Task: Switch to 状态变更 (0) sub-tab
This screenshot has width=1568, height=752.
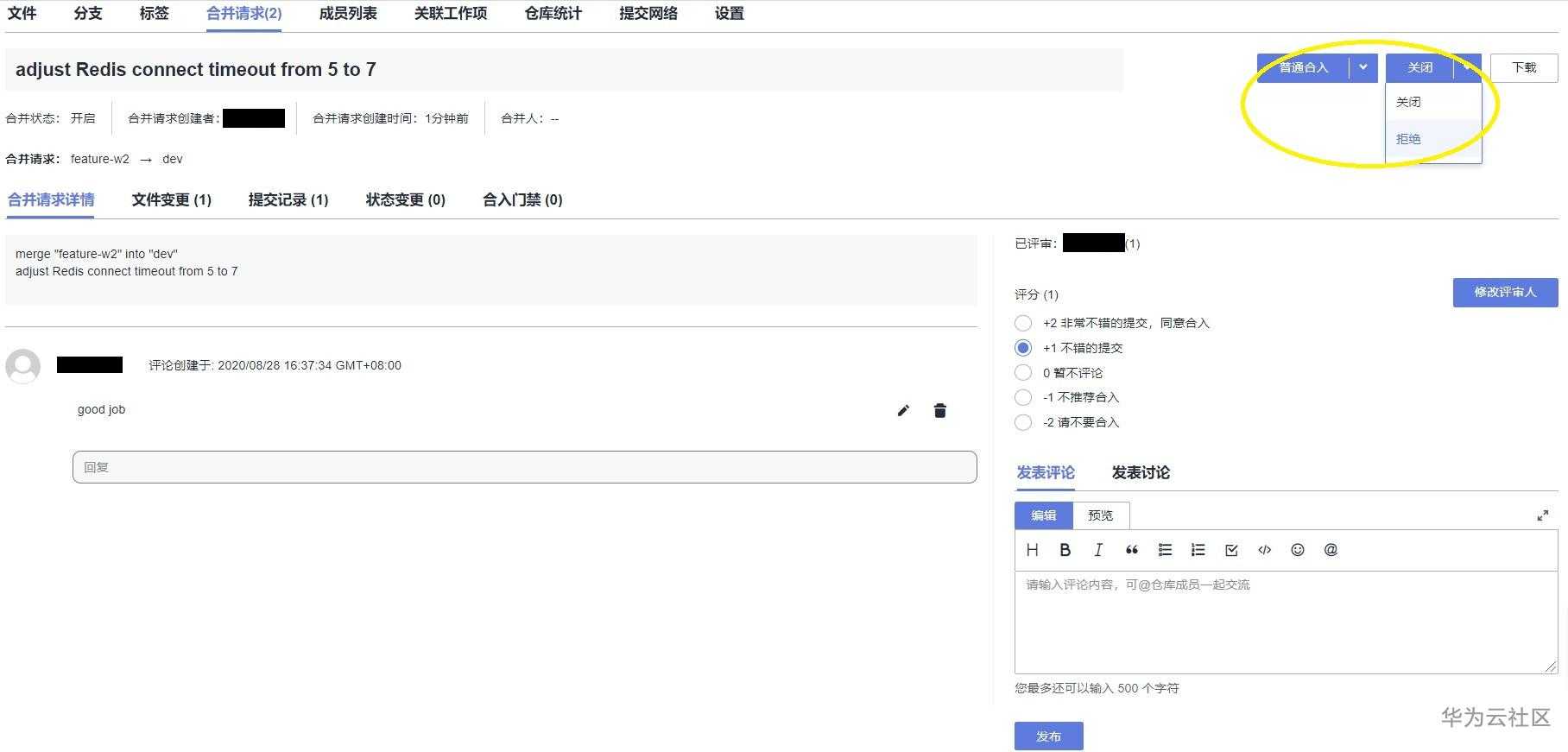Action: [406, 200]
